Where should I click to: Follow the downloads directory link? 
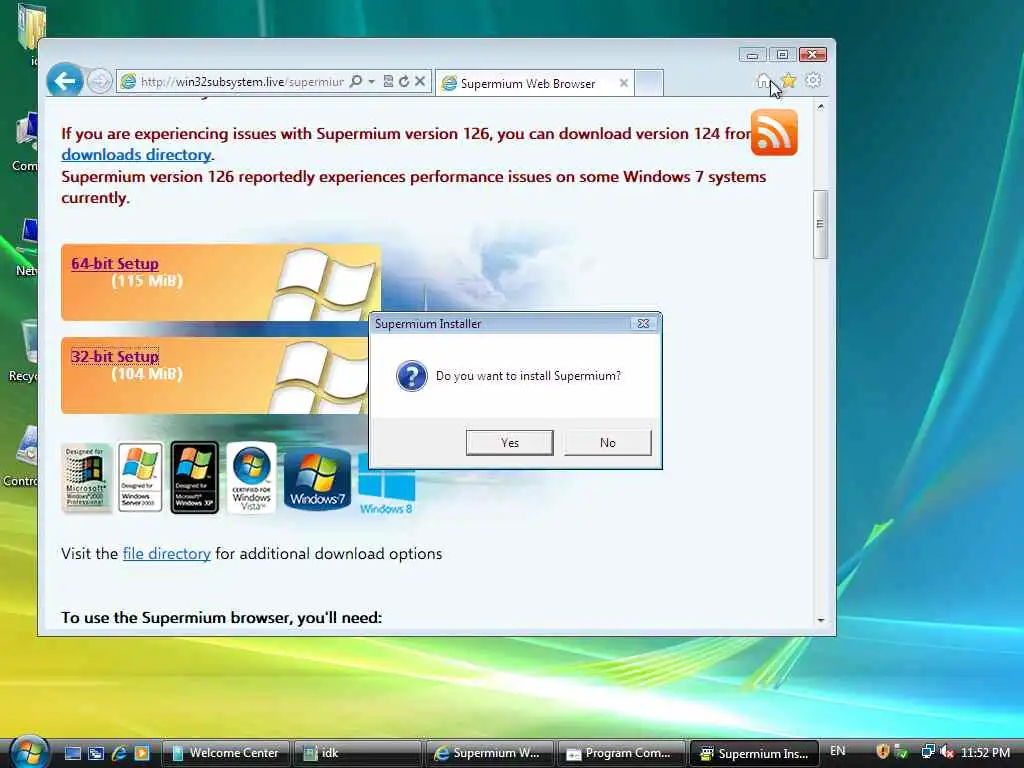[136, 155]
